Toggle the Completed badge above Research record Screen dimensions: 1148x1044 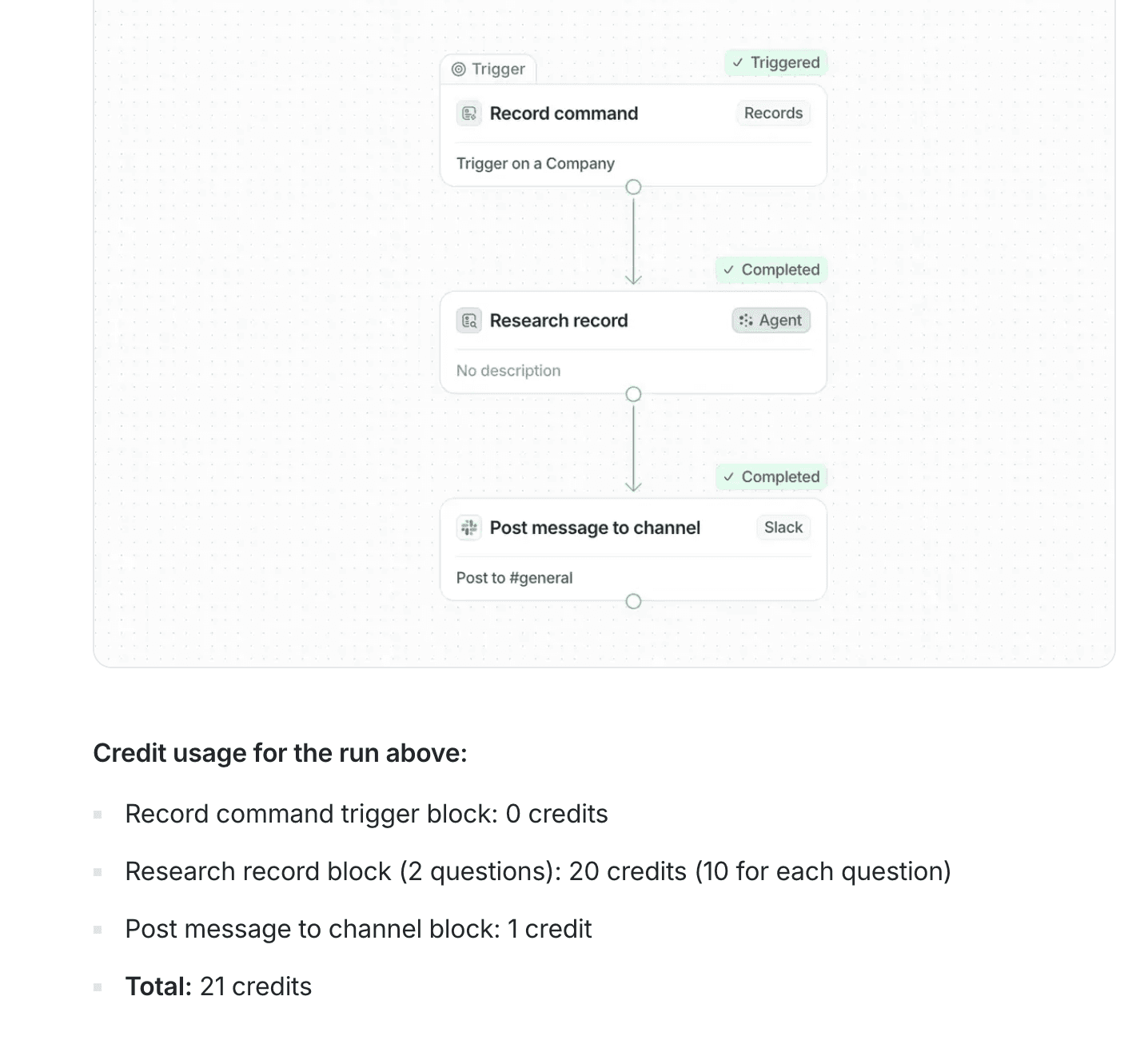pos(770,270)
